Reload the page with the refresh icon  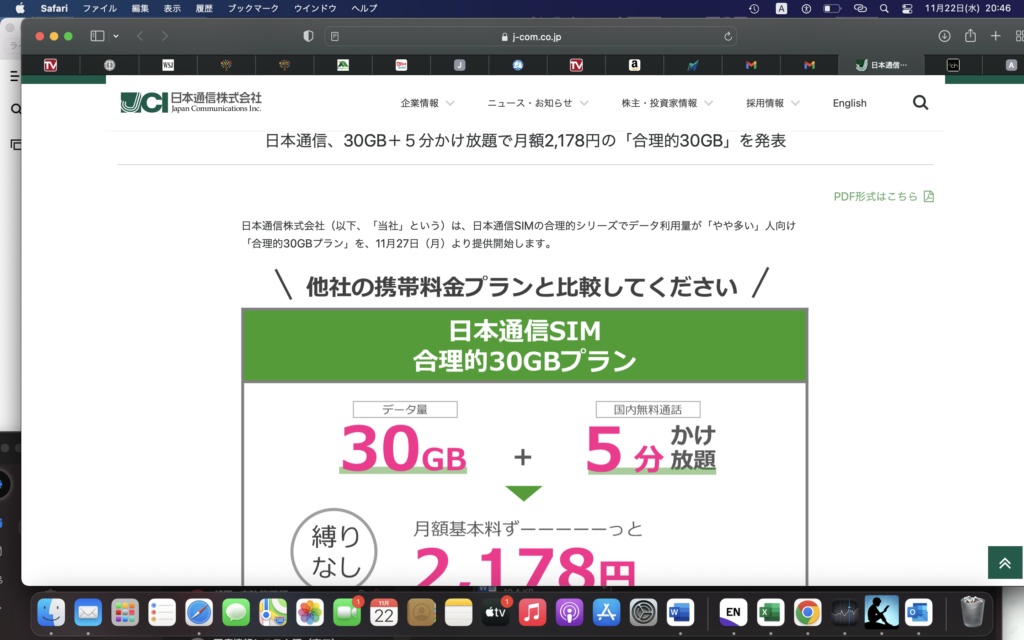[x=728, y=36]
